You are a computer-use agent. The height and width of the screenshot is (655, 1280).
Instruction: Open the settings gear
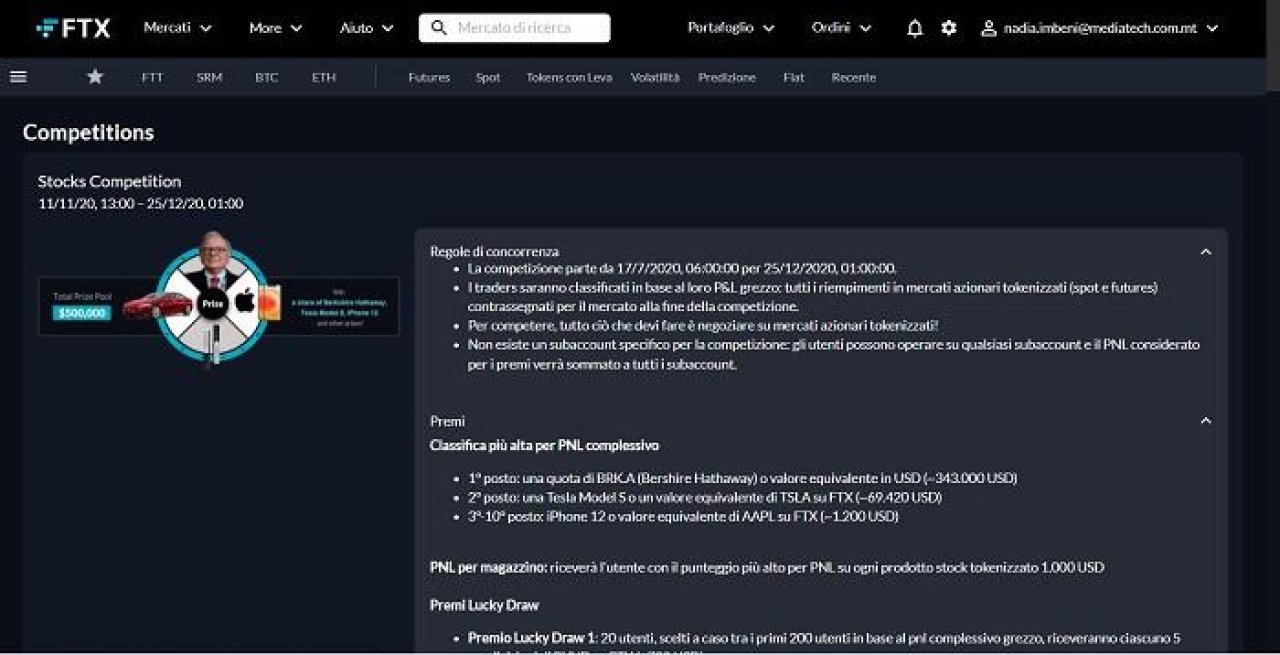949,28
